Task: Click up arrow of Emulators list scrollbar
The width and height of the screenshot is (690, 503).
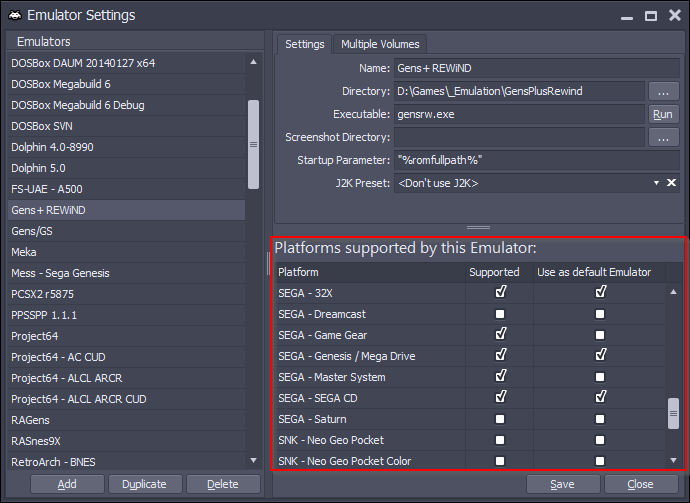Action: point(253,62)
